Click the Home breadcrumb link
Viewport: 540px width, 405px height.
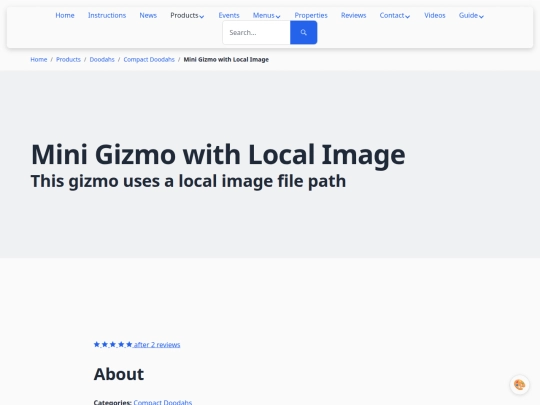39,60
